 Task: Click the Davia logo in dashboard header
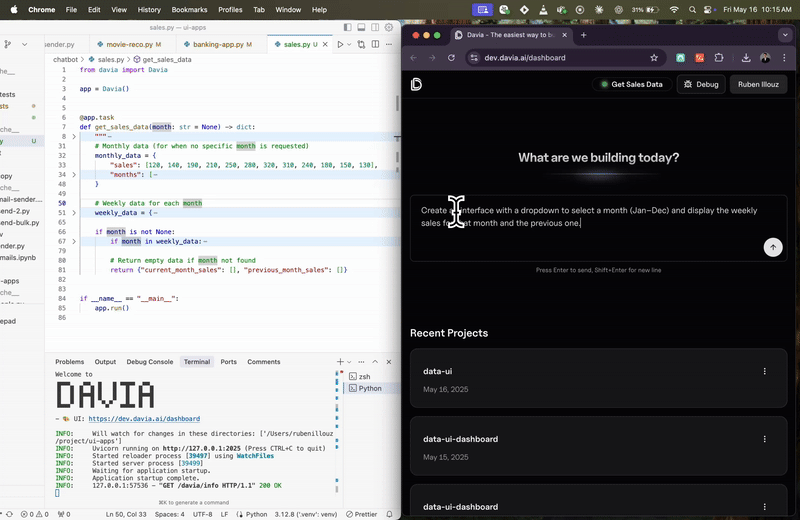coord(416,84)
